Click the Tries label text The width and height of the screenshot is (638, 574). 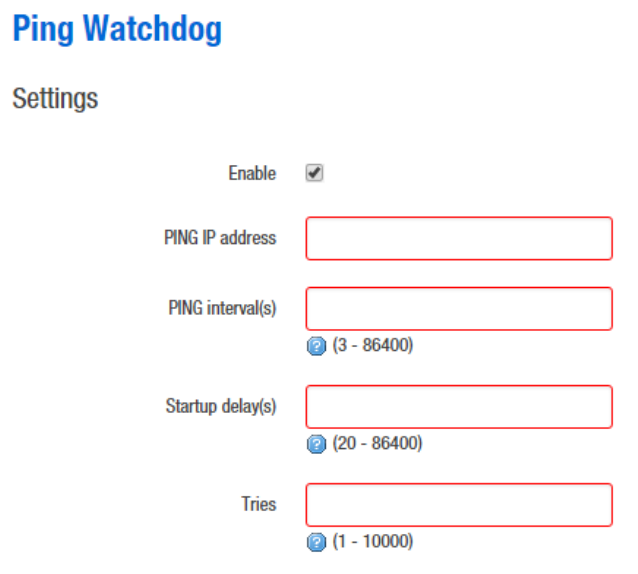tap(259, 504)
